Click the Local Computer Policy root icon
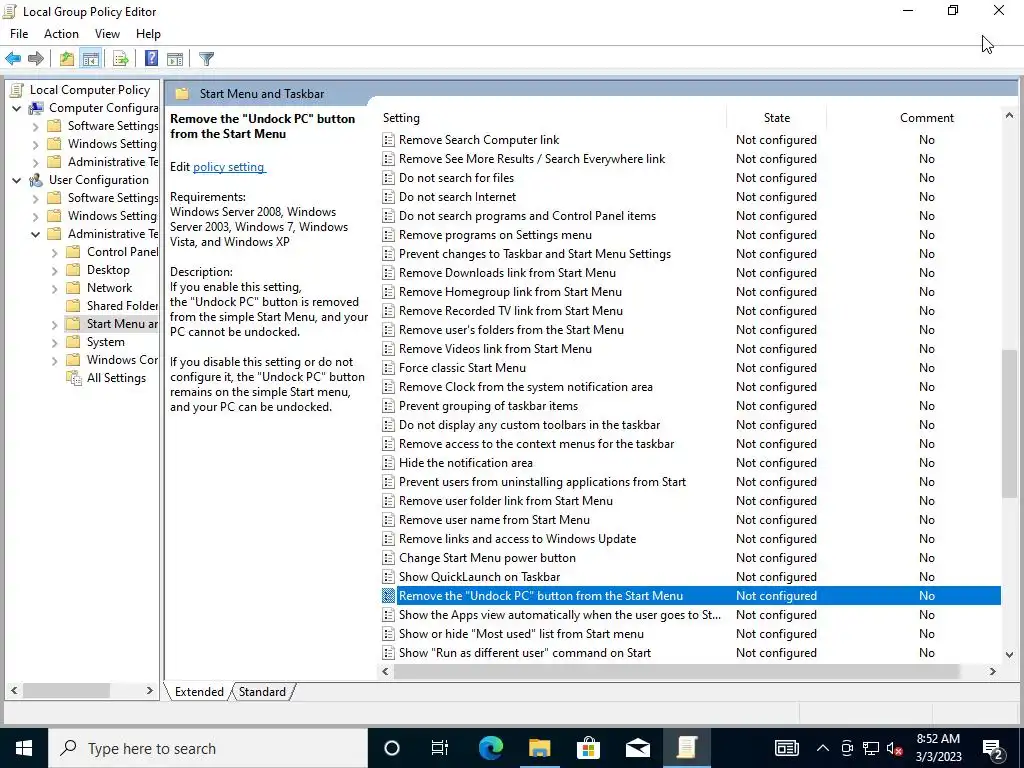The image size is (1024, 768). (18, 90)
